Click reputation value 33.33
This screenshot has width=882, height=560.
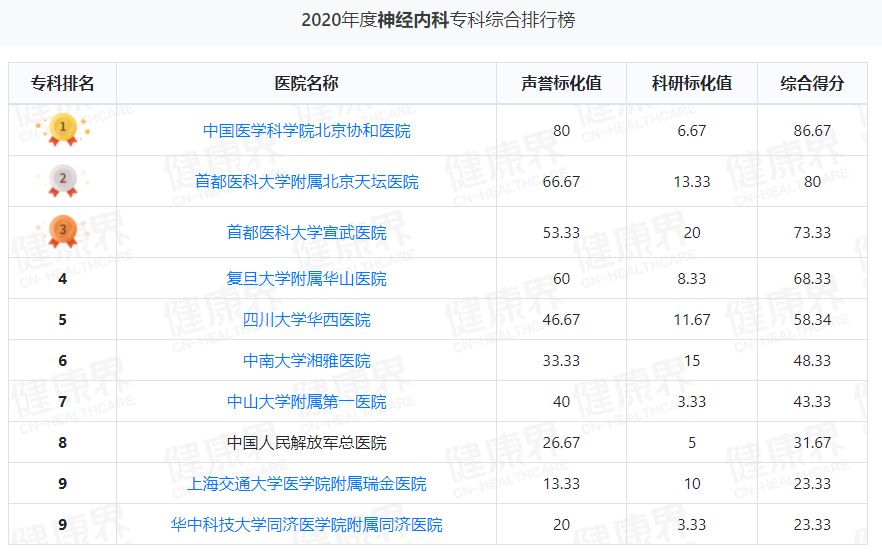click(x=561, y=360)
